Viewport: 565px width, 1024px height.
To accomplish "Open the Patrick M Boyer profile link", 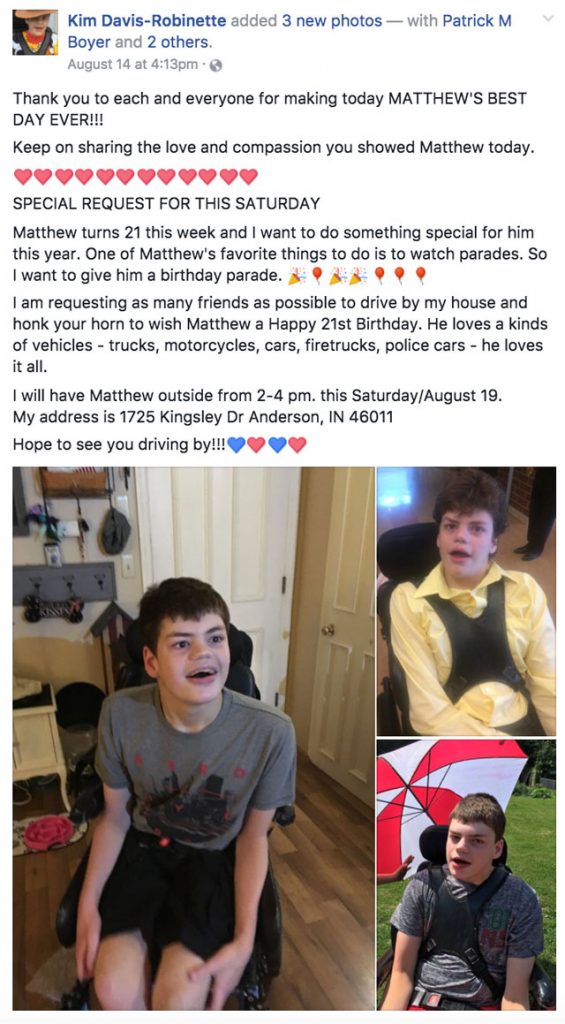I will 289,32.
